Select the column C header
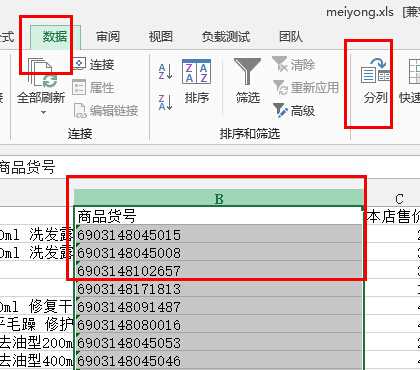The height and width of the screenshot is (370, 420). pyautogui.click(x=392, y=198)
